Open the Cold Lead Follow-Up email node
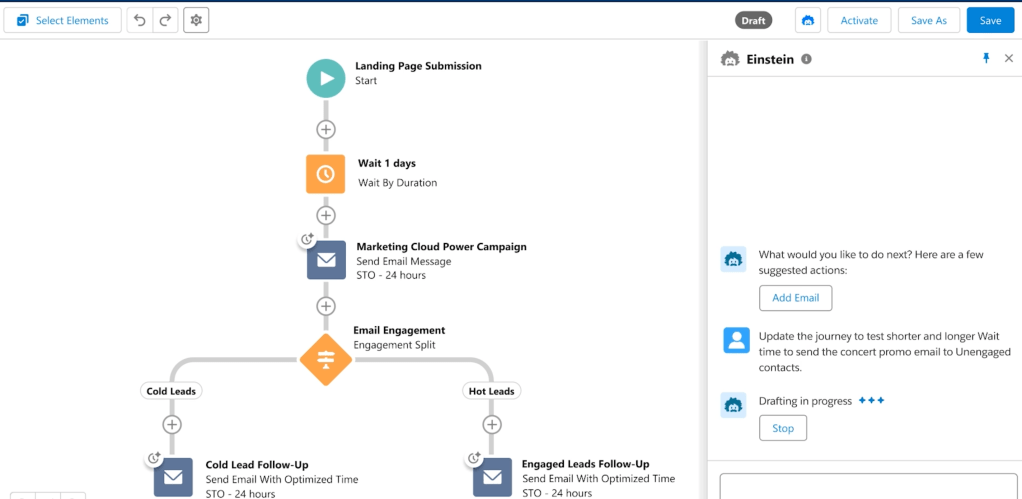This screenshot has width=1022, height=499. coord(173,477)
